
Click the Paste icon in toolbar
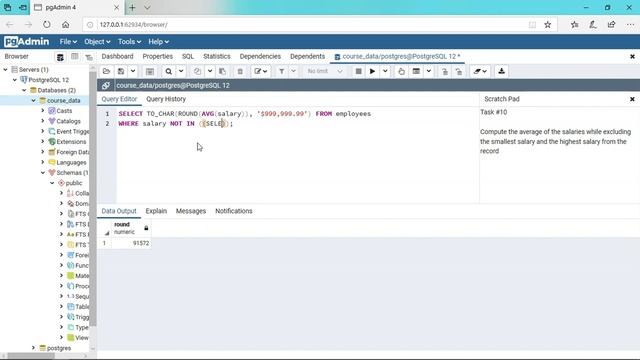[x=222, y=71]
